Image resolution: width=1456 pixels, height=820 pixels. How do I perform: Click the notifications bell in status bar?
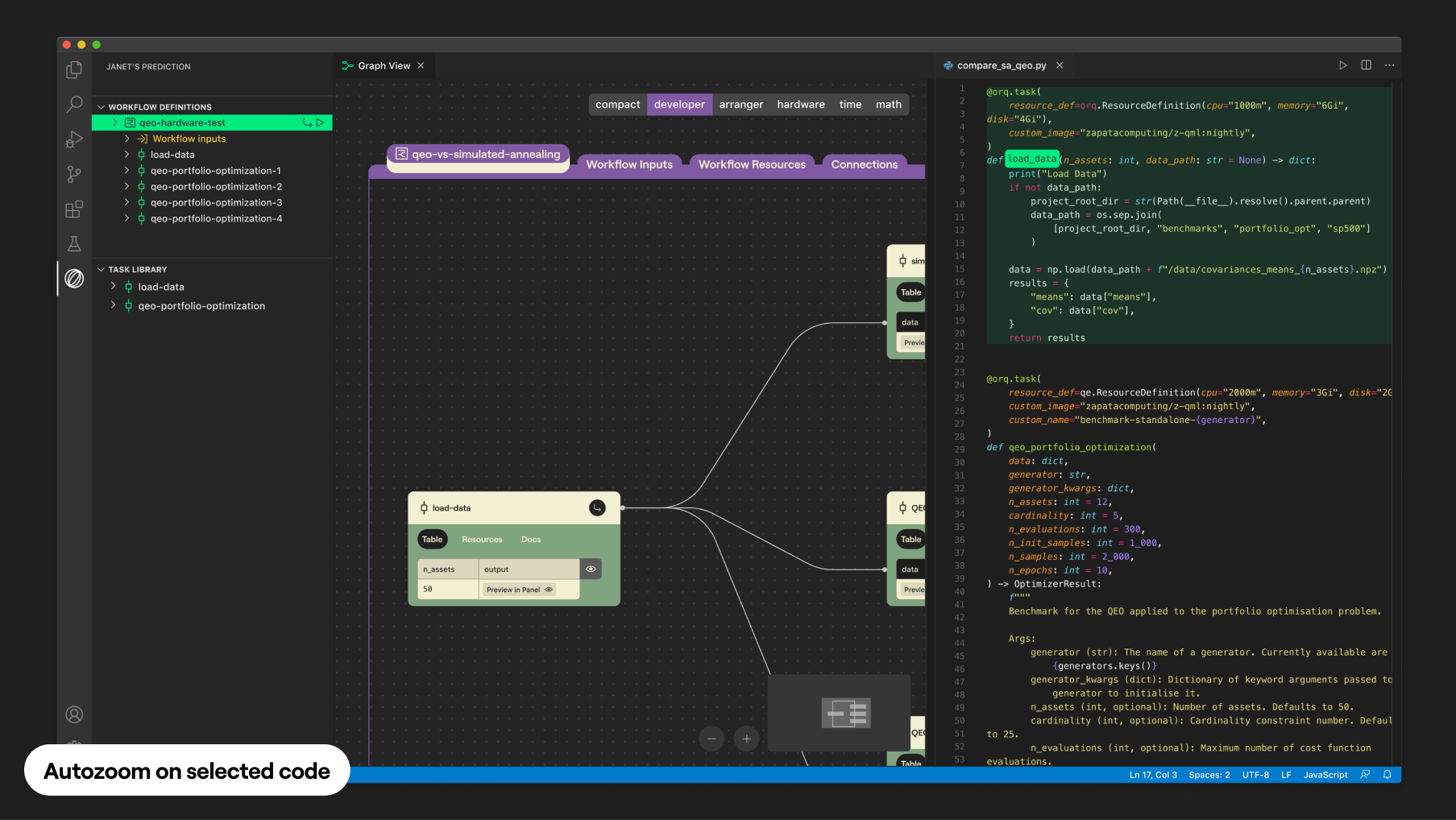point(1388,775)
